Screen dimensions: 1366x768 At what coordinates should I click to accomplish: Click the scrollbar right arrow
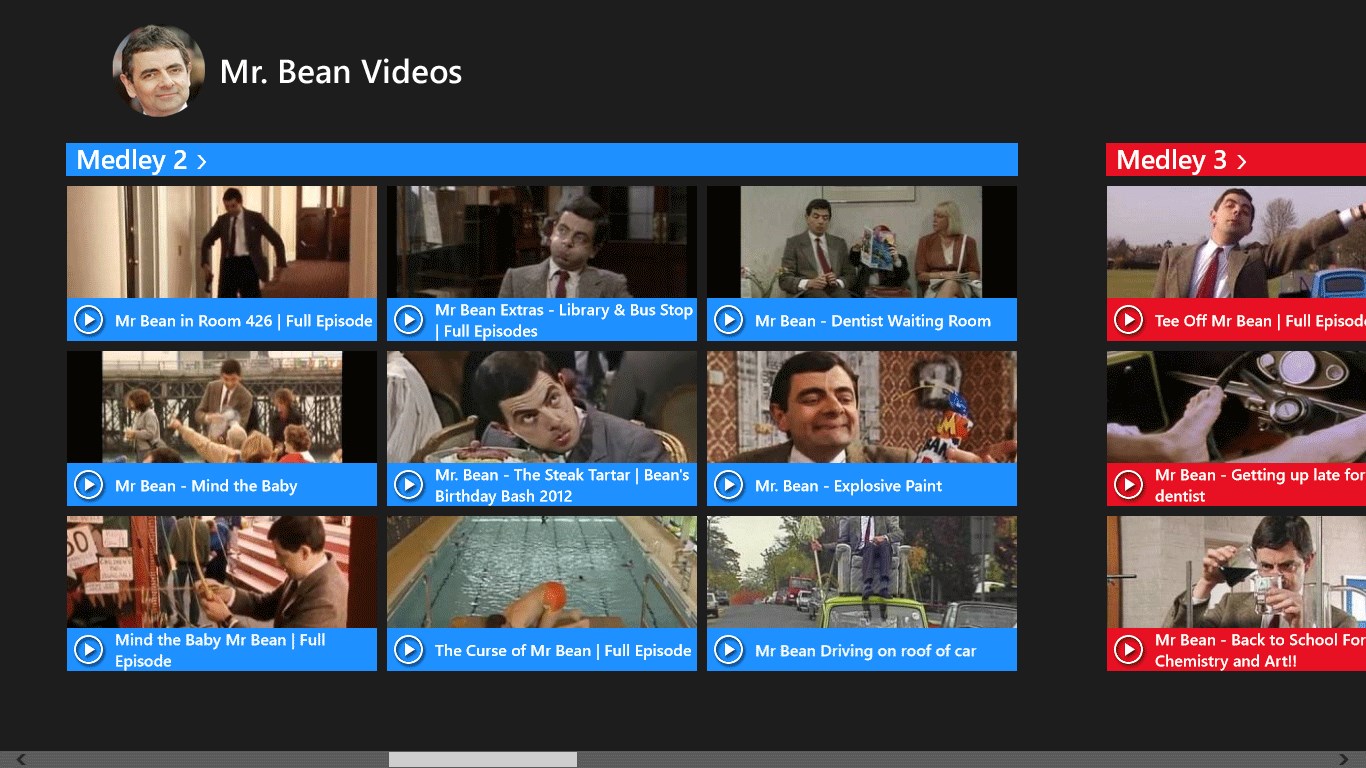pyautogui.click(x=1345, y=760)
